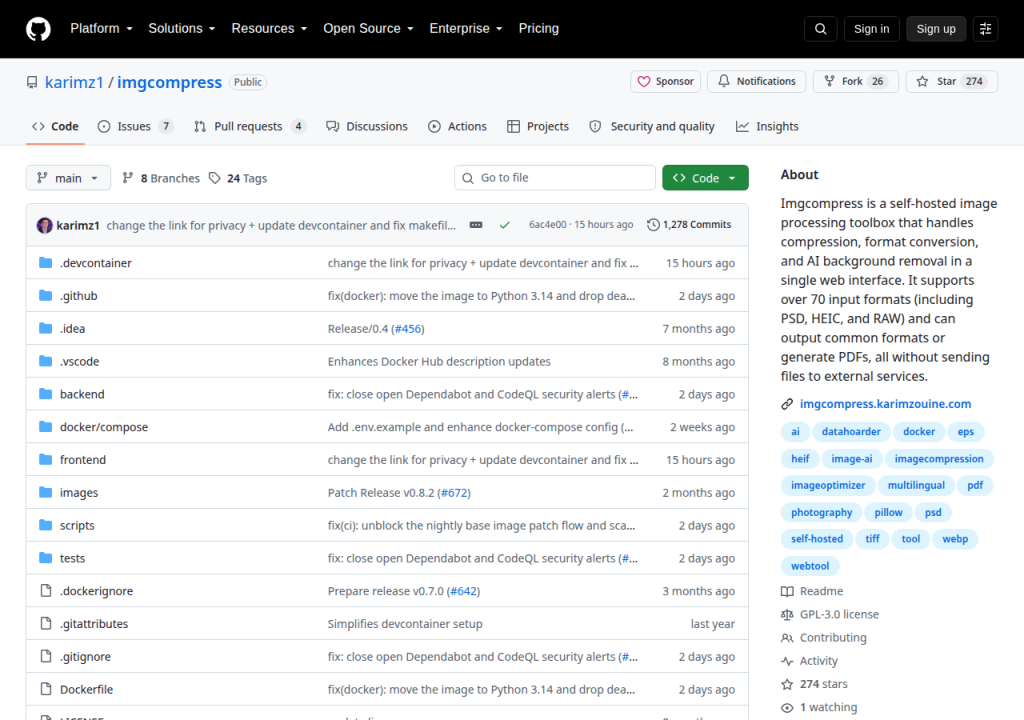View the 24 Tags link

(238, 178)
